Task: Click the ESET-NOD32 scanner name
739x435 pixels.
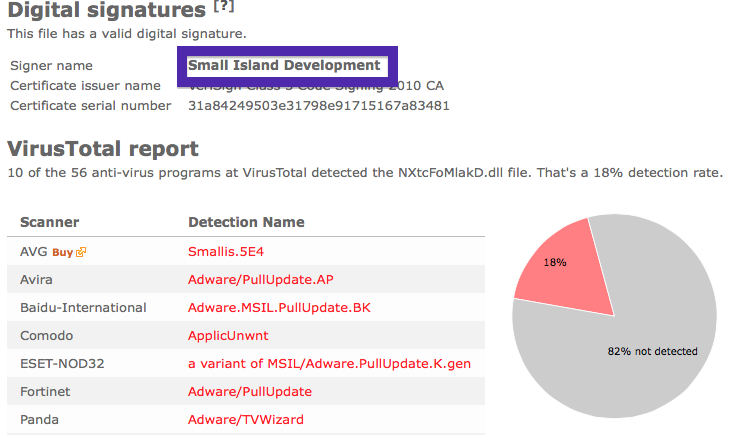Action: (x=62, y=364)
